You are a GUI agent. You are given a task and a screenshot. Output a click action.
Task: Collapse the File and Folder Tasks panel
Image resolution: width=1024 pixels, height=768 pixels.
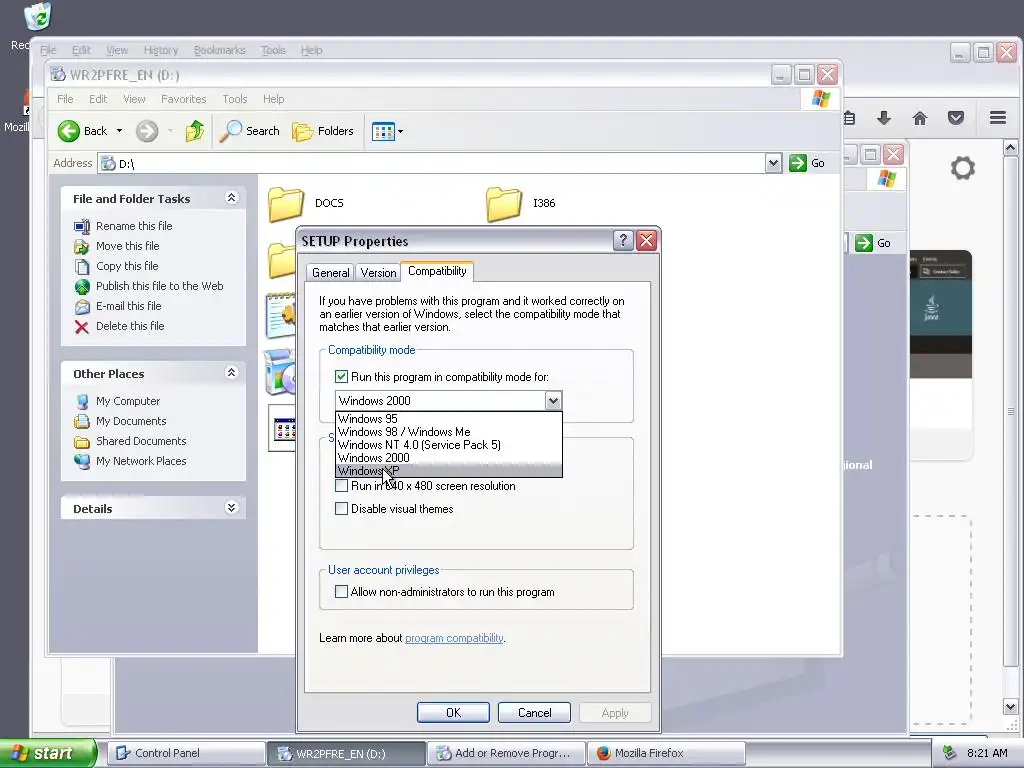coord(231,198)
